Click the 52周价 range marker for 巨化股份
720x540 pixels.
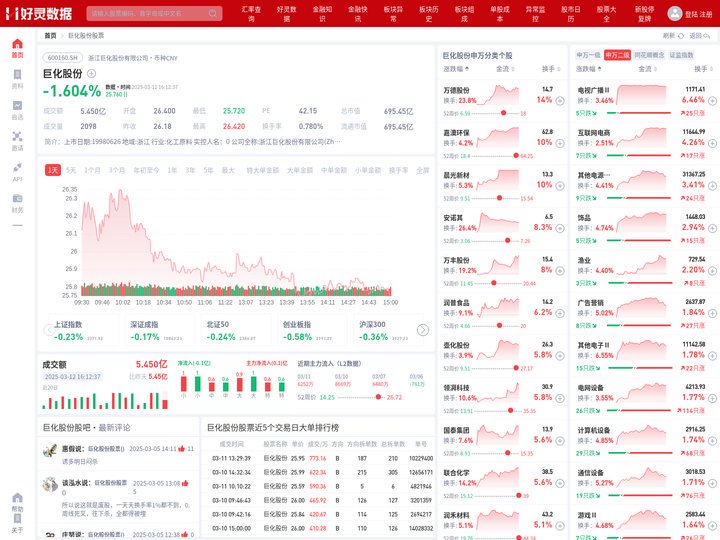coord(378,397)
